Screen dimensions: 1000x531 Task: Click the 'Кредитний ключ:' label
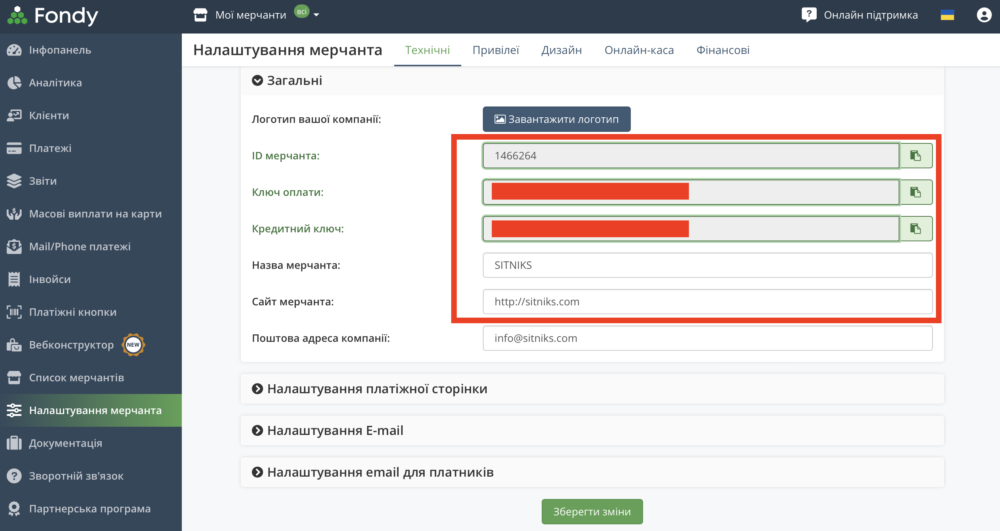[x=298, y=229]
